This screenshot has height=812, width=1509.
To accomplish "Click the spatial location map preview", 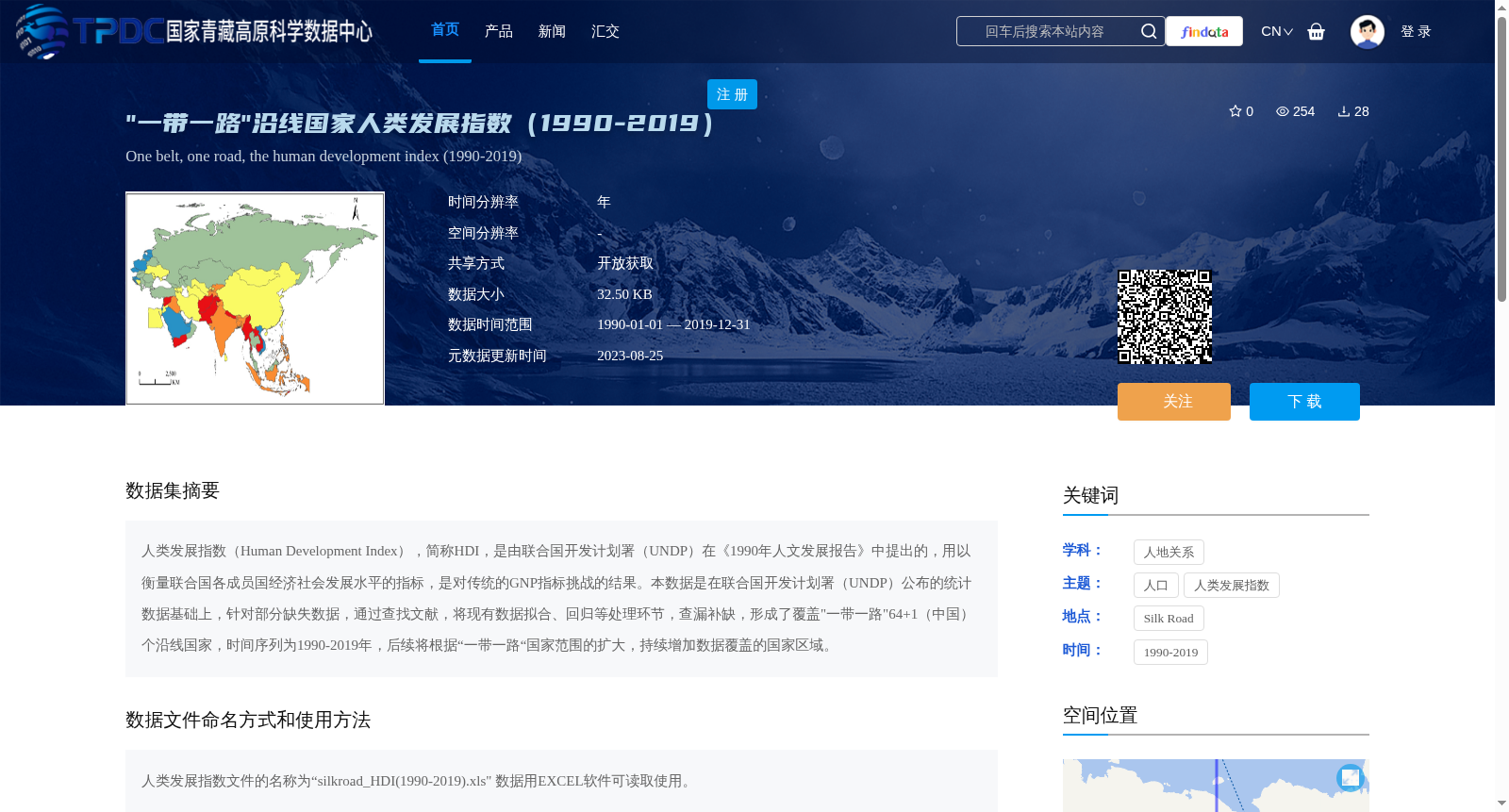I will [1216, 786].
